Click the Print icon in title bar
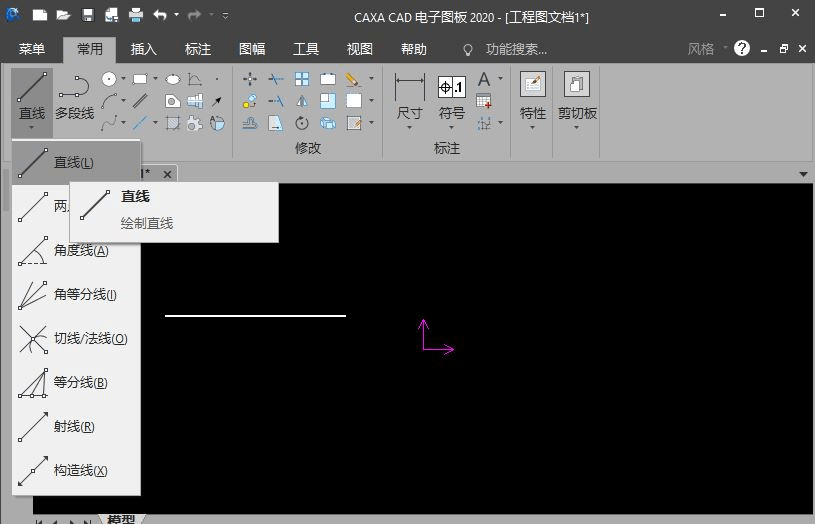This screenshot has height=524, width=815. pyautogui.click(x=135, y=16)
